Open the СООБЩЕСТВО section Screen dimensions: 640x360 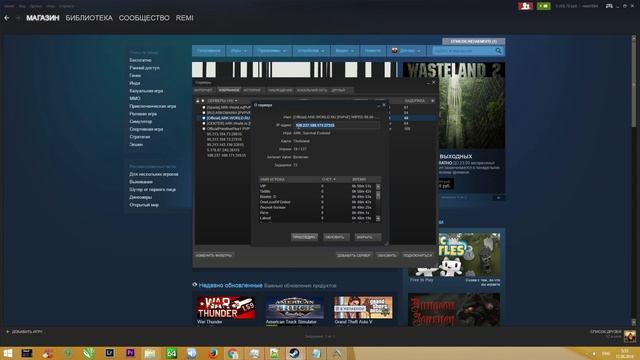coord(144,18)
